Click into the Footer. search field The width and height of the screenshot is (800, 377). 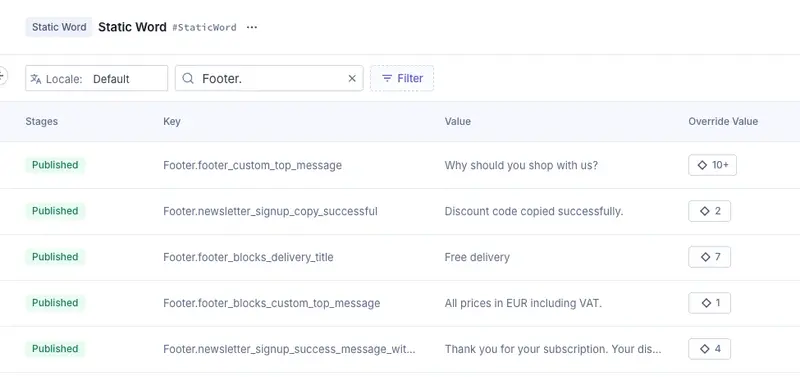point(269,79)
